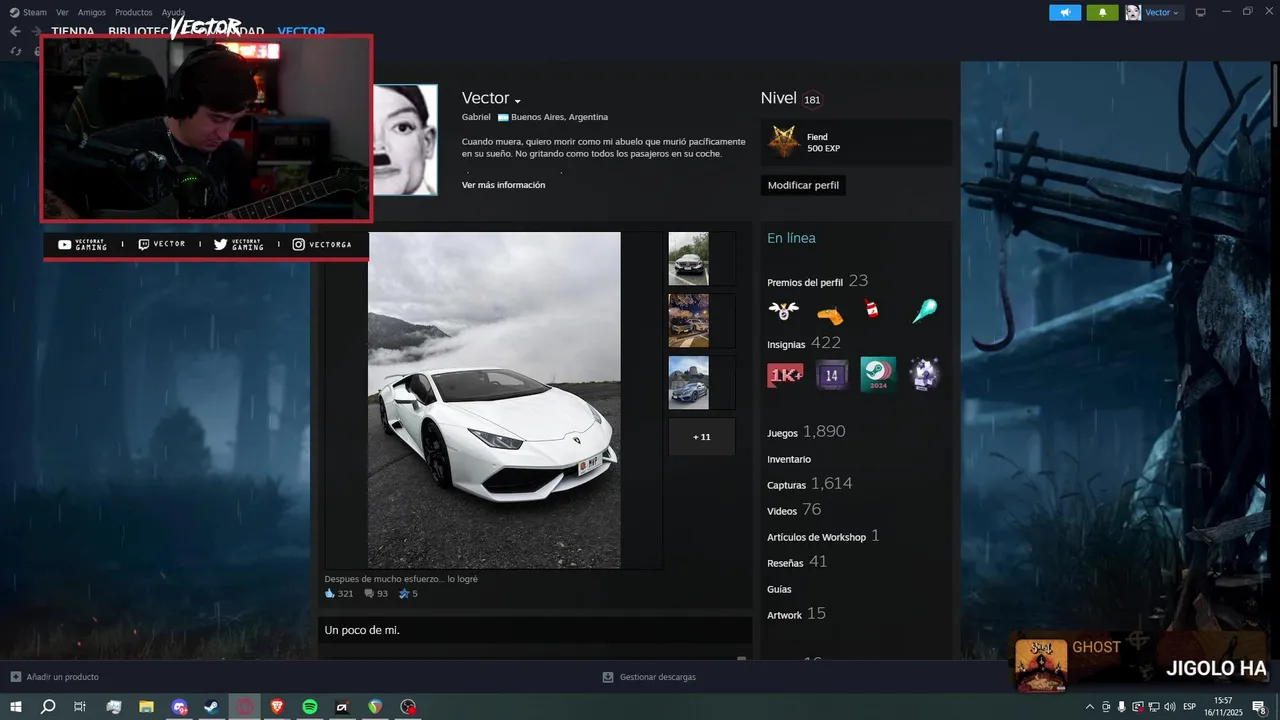Screen dimensions: 1280x720
Task: Click the Windows Start button
Action: pyautogui.click(x=15, y=707)
